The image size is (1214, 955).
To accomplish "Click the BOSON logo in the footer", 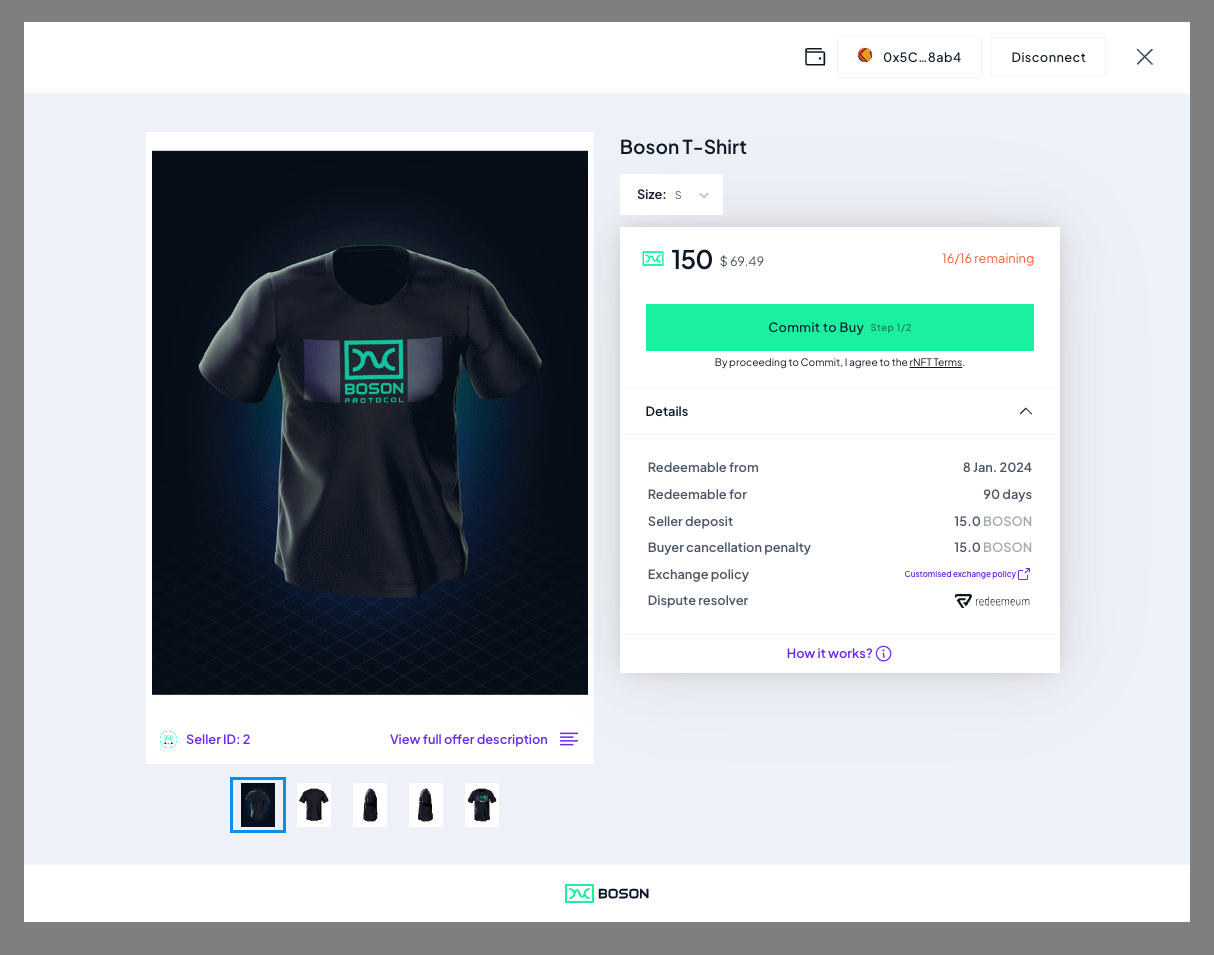I will pos(607,893).
